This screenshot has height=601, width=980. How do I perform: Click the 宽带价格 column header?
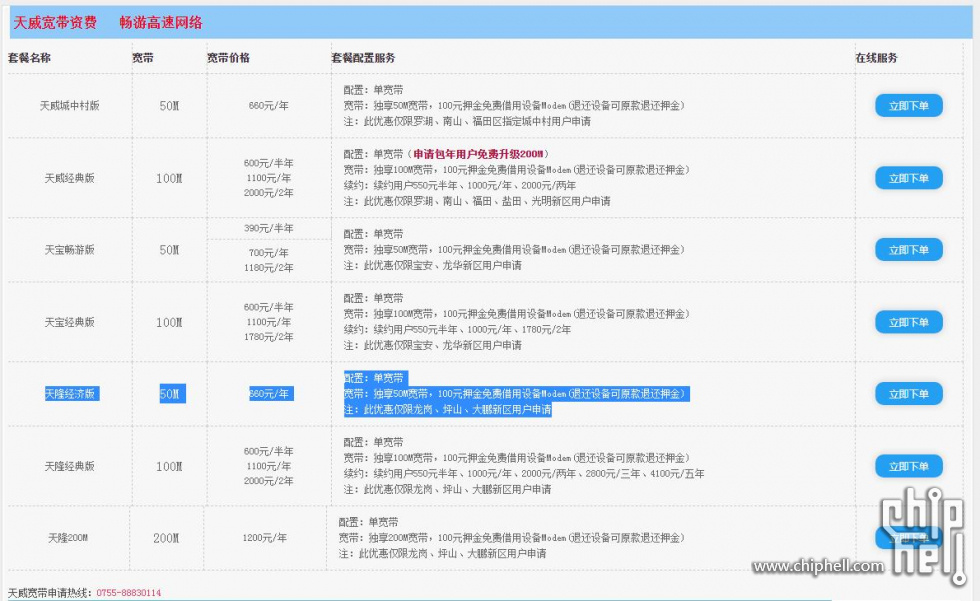pyautogui.click(x=228, y=58)
